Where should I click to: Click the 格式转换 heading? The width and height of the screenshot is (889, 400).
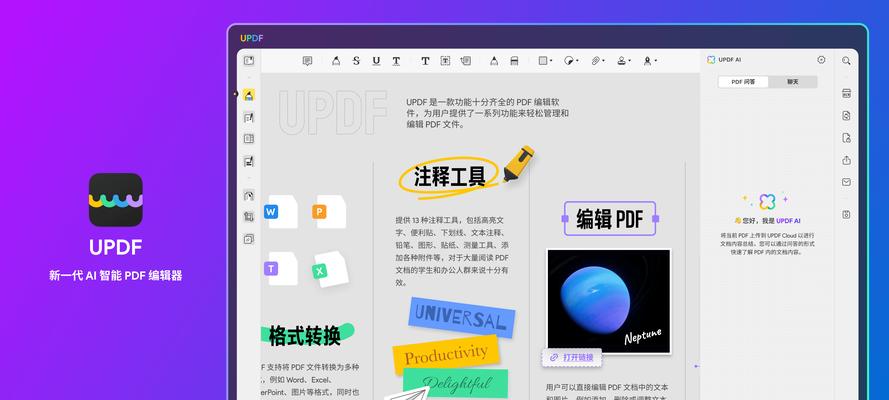[305, 335]
